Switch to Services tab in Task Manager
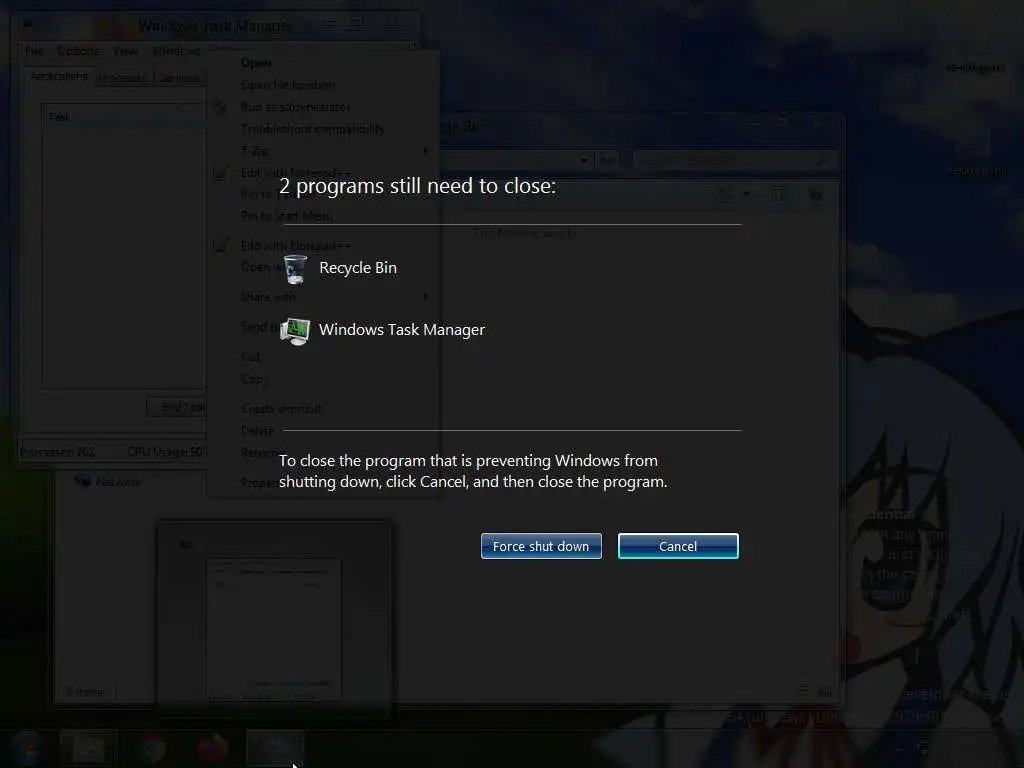The width and height of the screenshot is (1024, 768). pos(179,78)
